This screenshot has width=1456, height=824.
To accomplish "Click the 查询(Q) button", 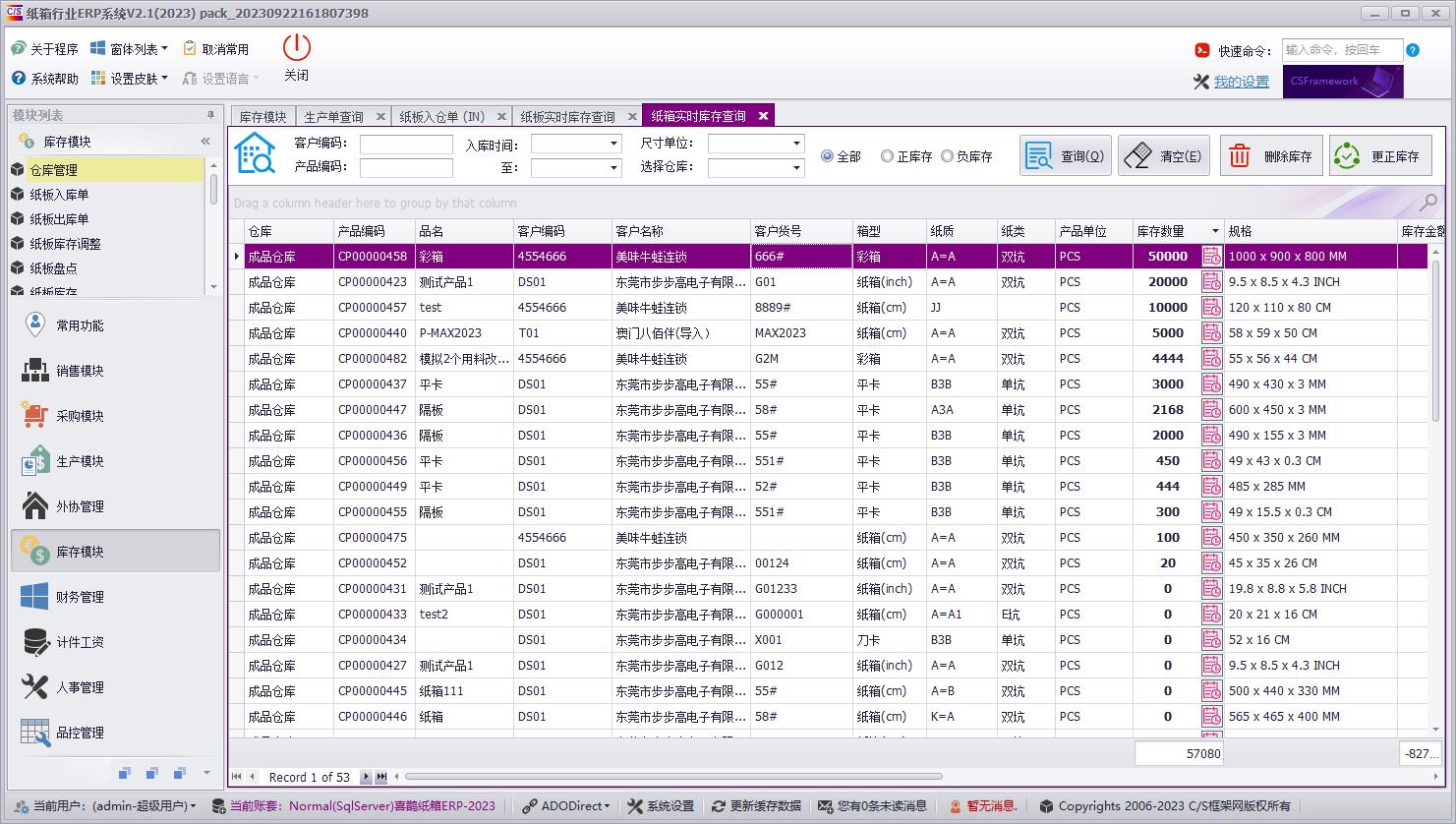I will [1065, 154].
